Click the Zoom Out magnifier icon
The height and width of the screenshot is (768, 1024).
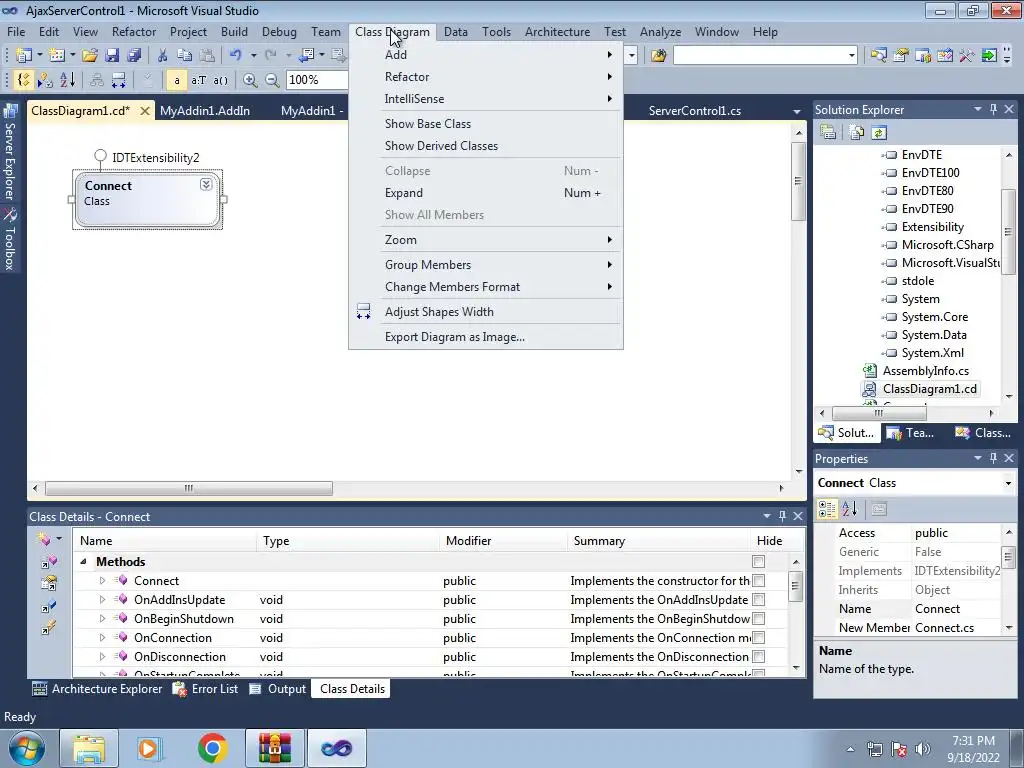(x=272, y=80)
